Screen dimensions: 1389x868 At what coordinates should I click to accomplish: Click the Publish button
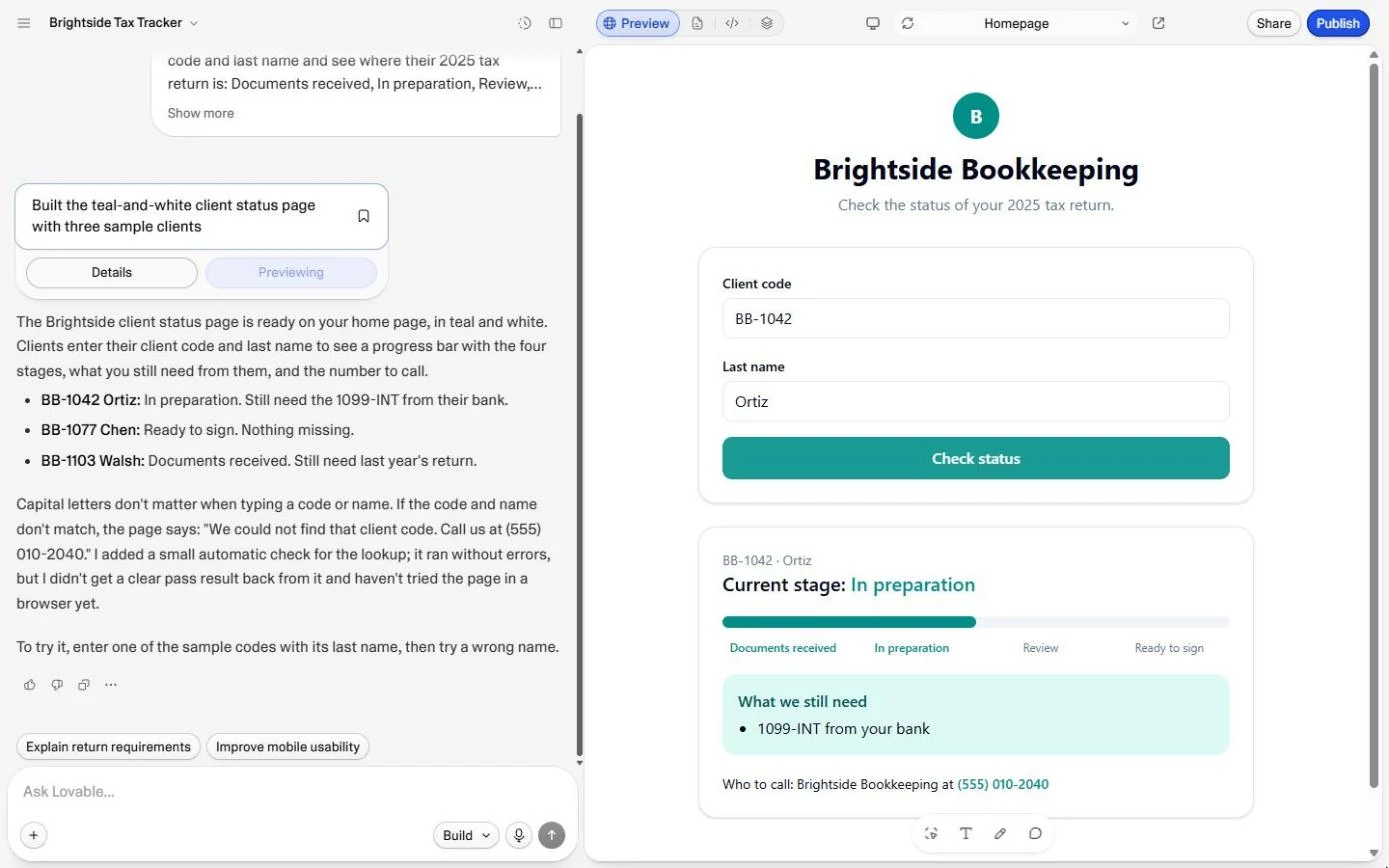coord(1338,23)
